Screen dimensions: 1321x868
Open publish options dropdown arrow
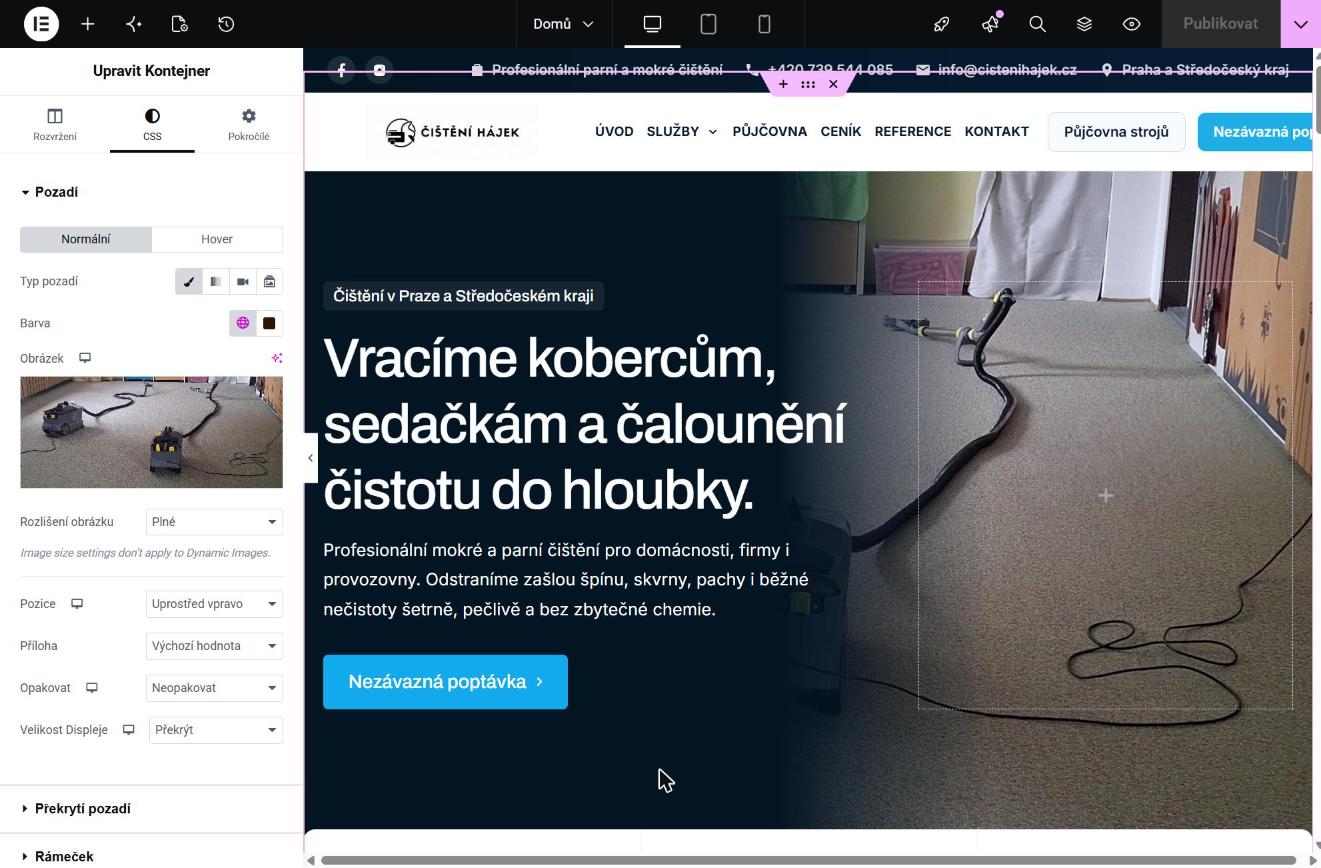(x=1300, y=24)
